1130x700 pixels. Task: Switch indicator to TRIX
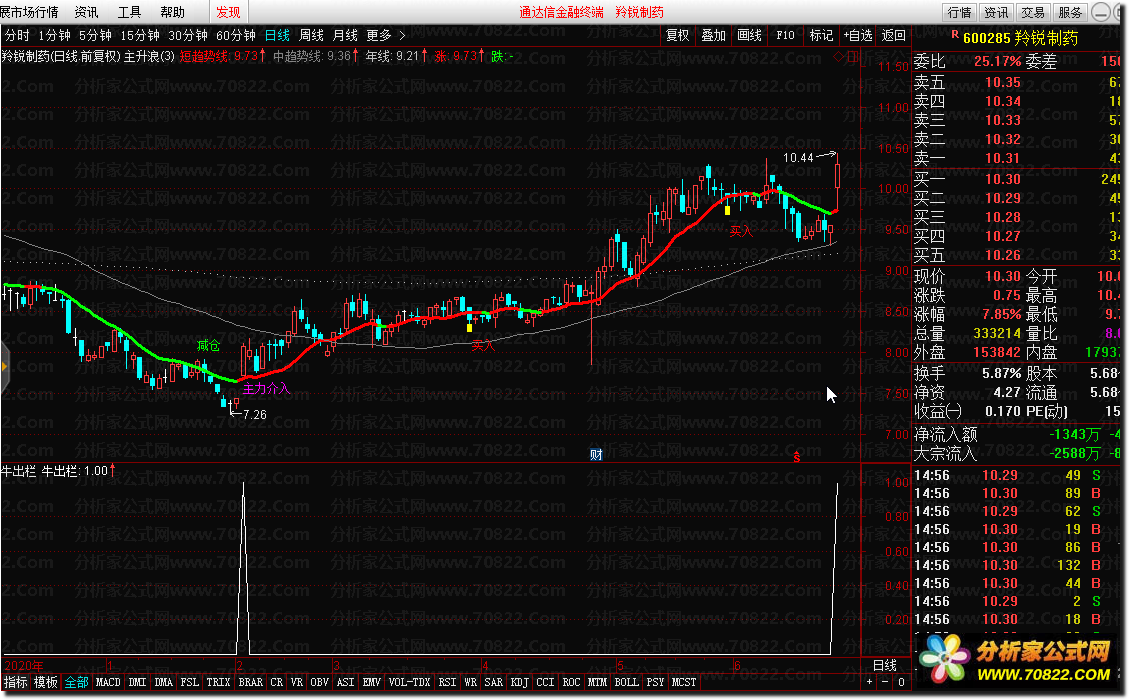pyautogui.click(x=218, y=682)
